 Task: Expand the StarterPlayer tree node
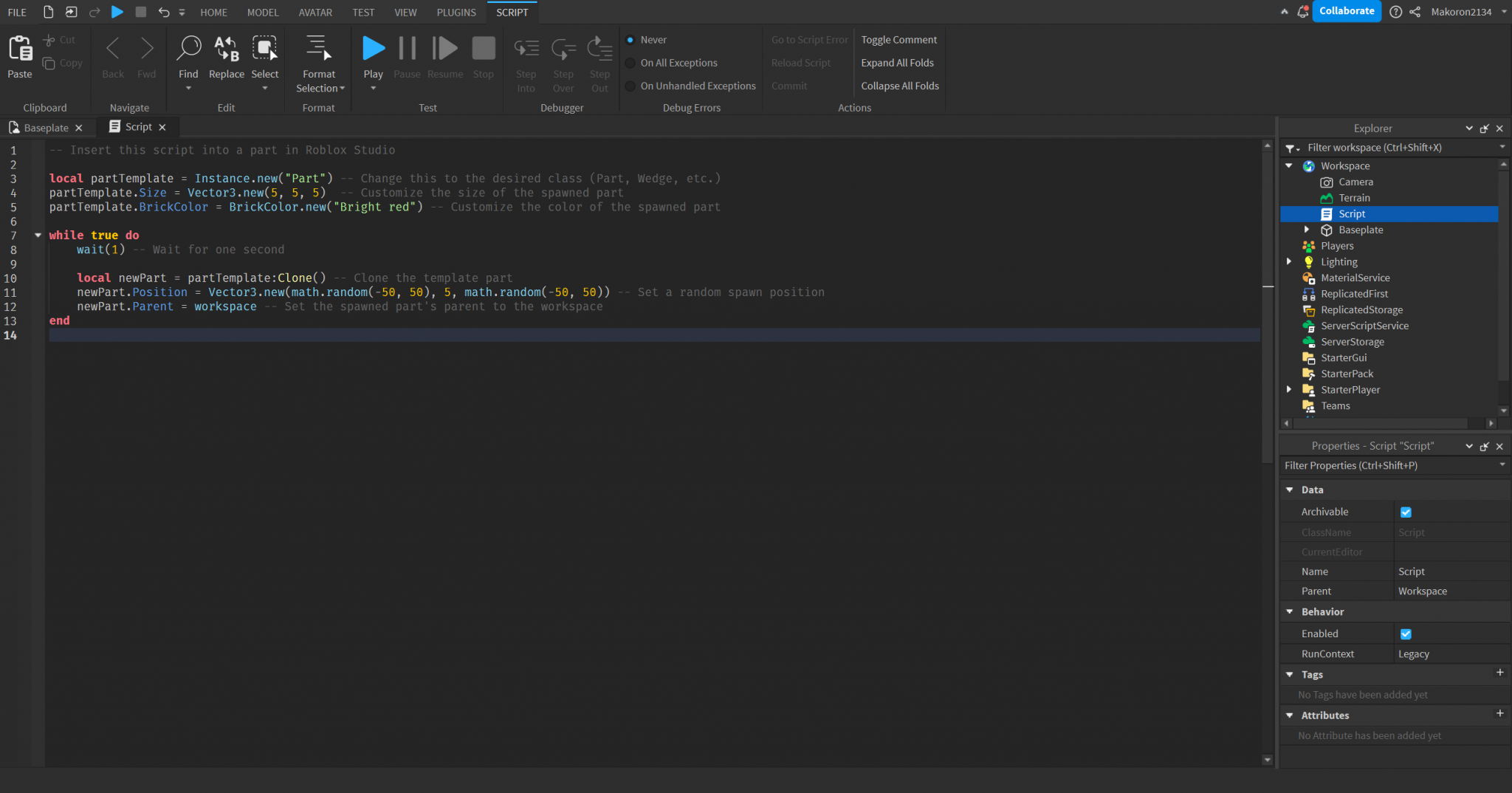pos(1289,389)
